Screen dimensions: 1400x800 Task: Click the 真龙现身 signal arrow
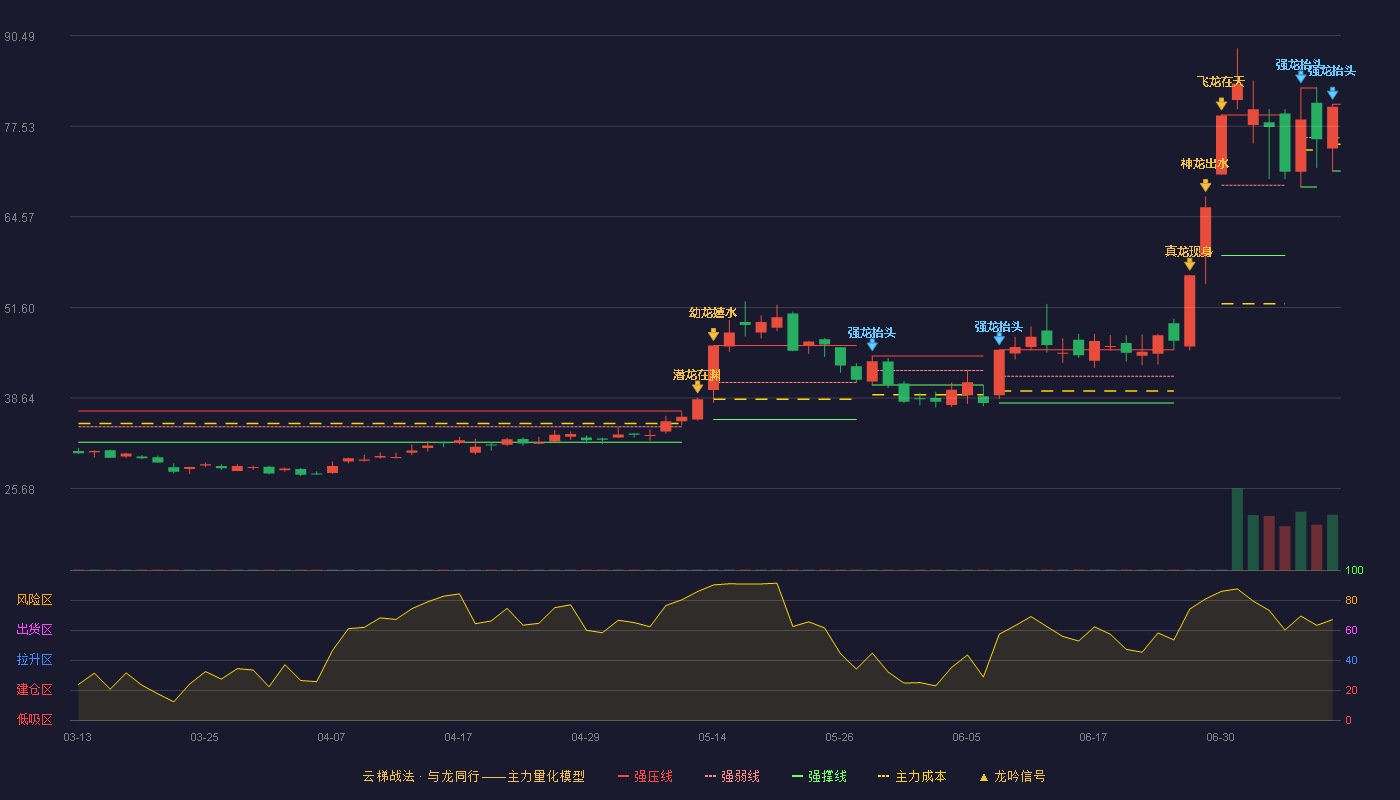(x=1189, y=264)
